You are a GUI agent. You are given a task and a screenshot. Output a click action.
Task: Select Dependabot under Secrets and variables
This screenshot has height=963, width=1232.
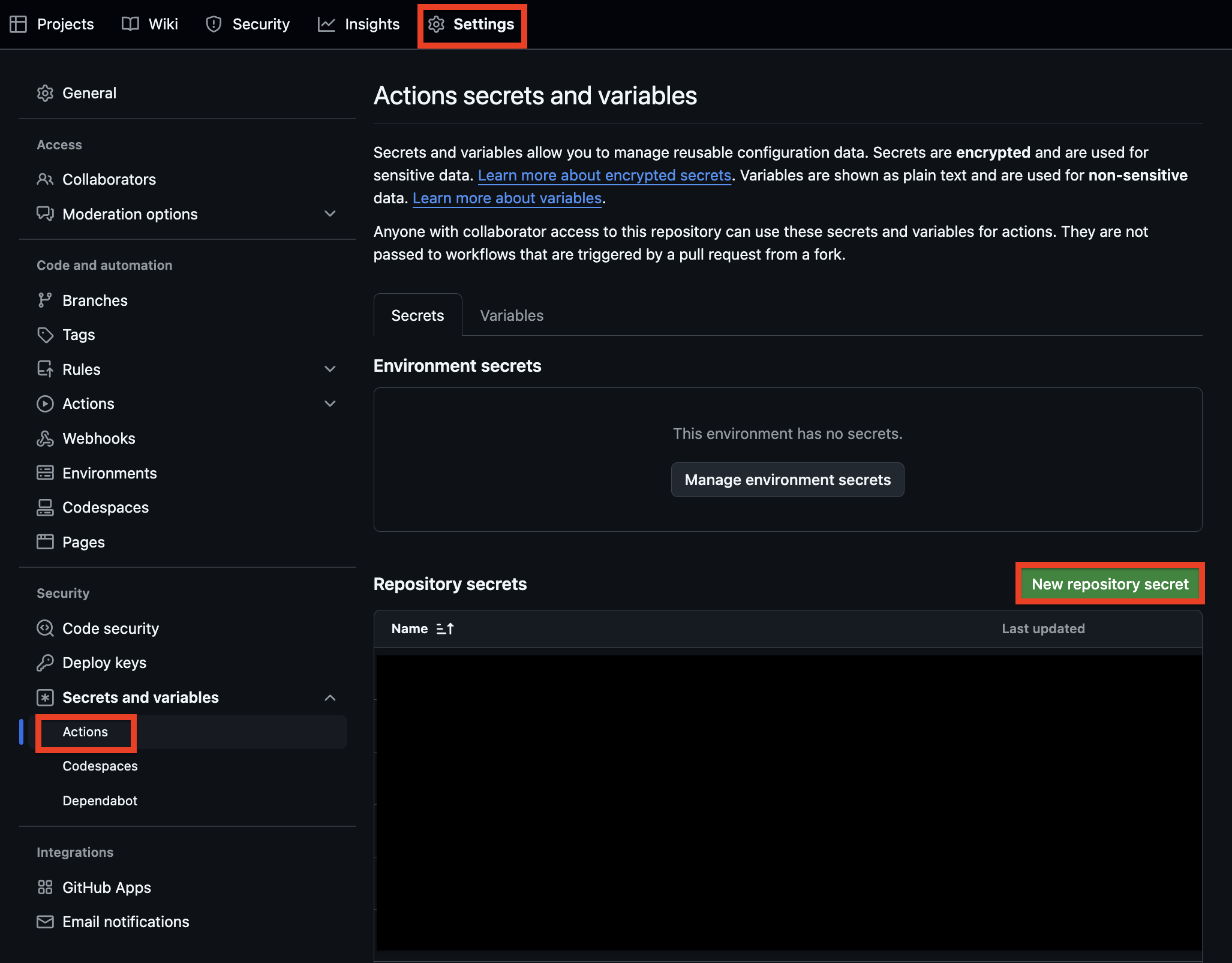(x=100, y=801)
